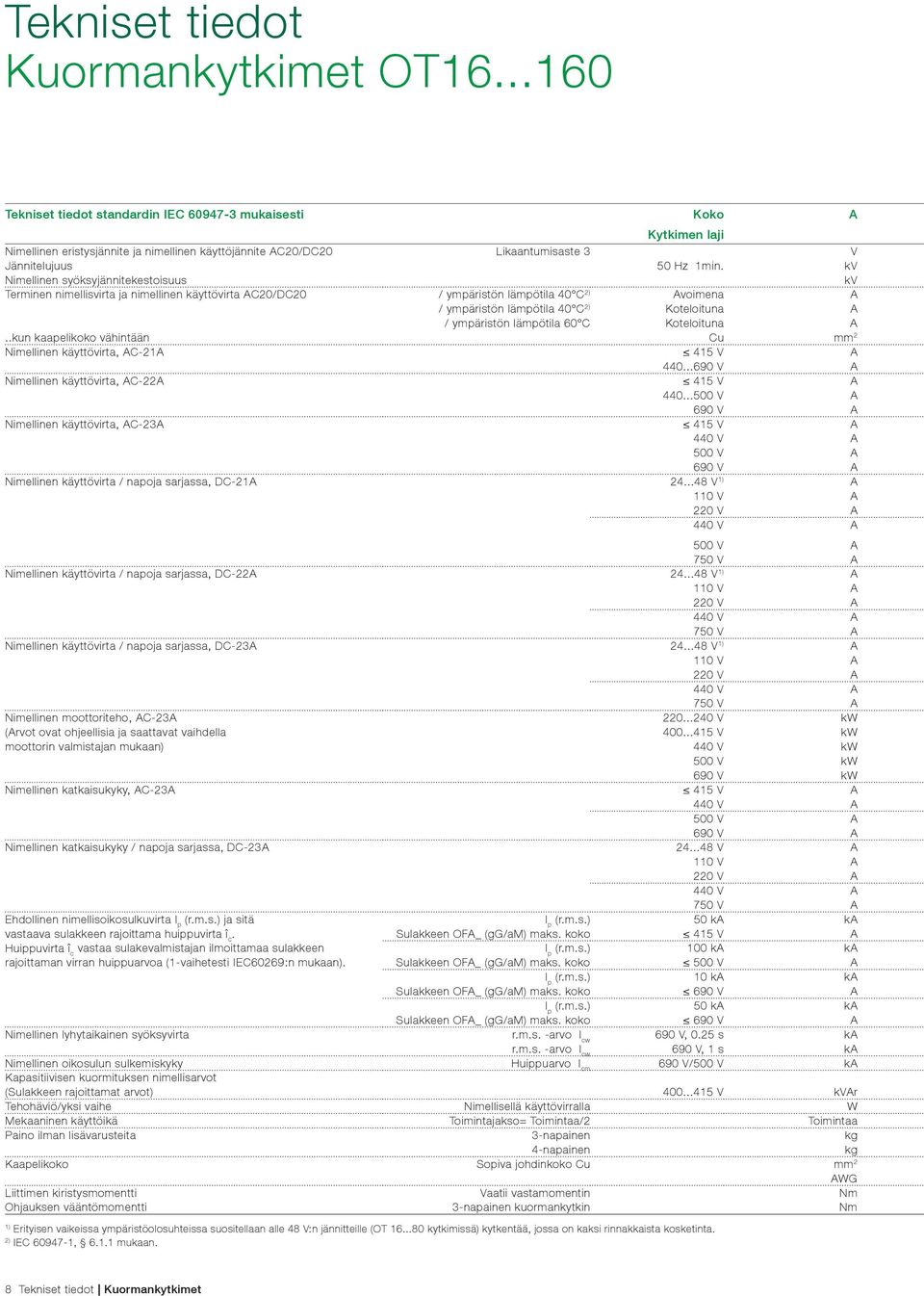This screenshot has width=924, height=1296.
Task: Click the text "3-napainen kuormankytkin"
Action: point(522,1207)
